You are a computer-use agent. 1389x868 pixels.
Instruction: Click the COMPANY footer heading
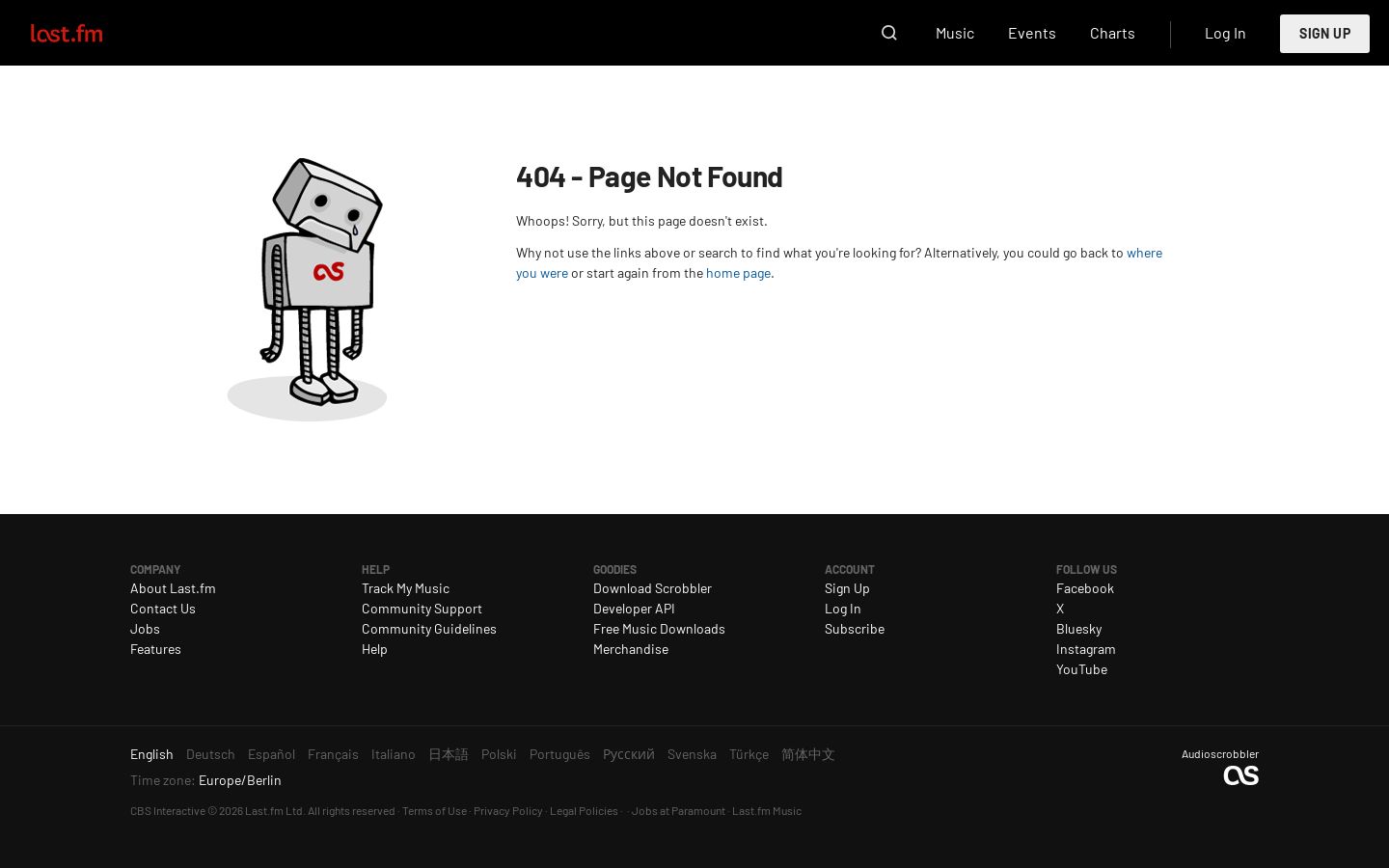[x=155, y=569]
